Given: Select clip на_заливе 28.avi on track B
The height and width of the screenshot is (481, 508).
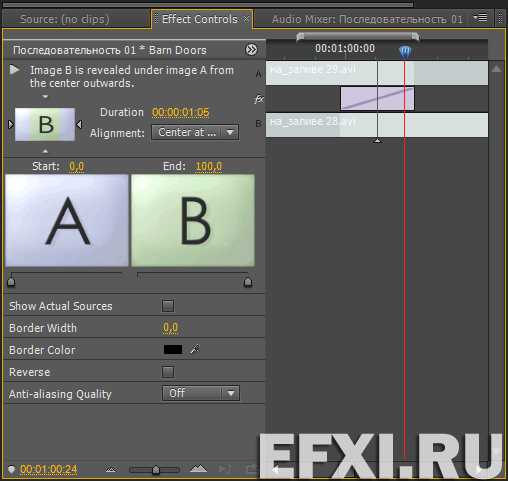Looking at the screenshot, I should pos(377,125).
